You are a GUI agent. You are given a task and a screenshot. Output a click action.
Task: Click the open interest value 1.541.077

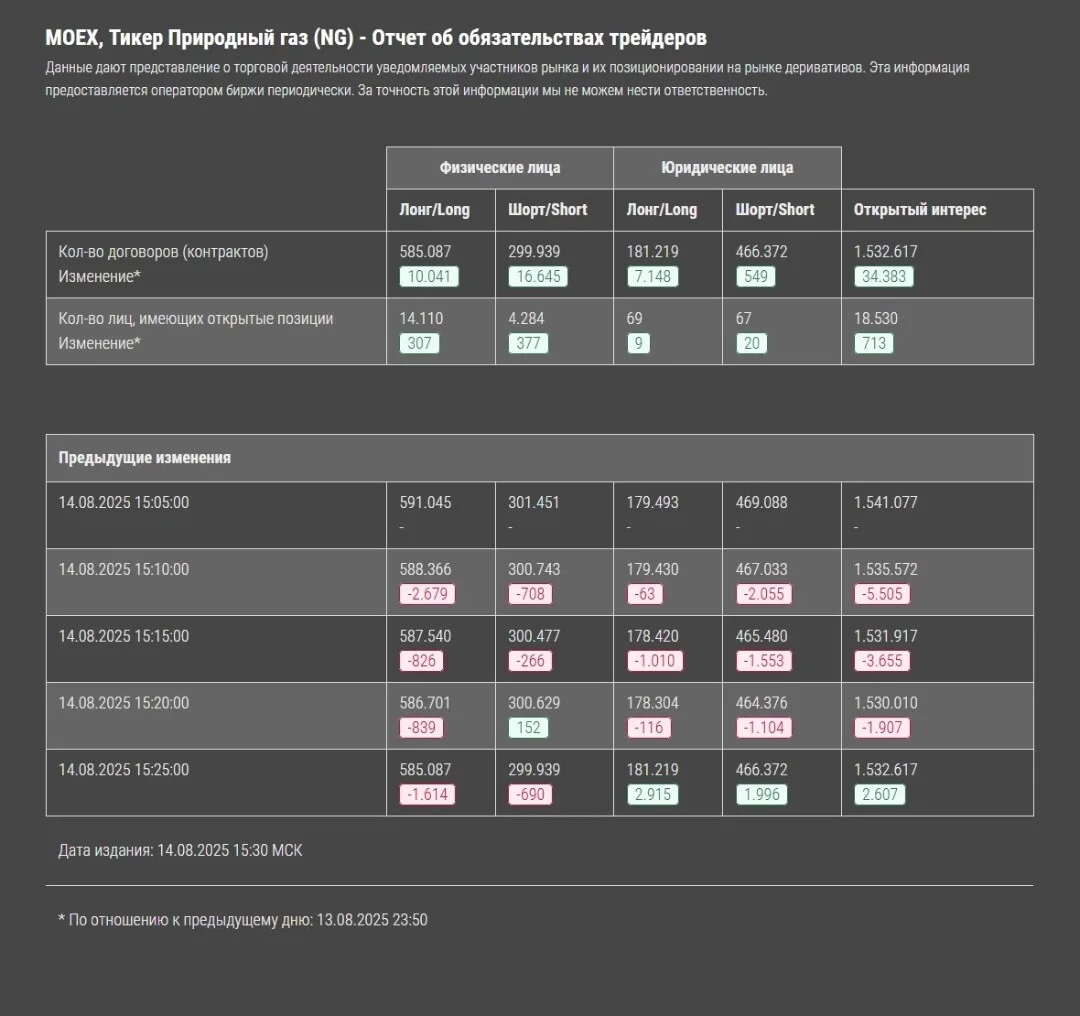point(886,502)
